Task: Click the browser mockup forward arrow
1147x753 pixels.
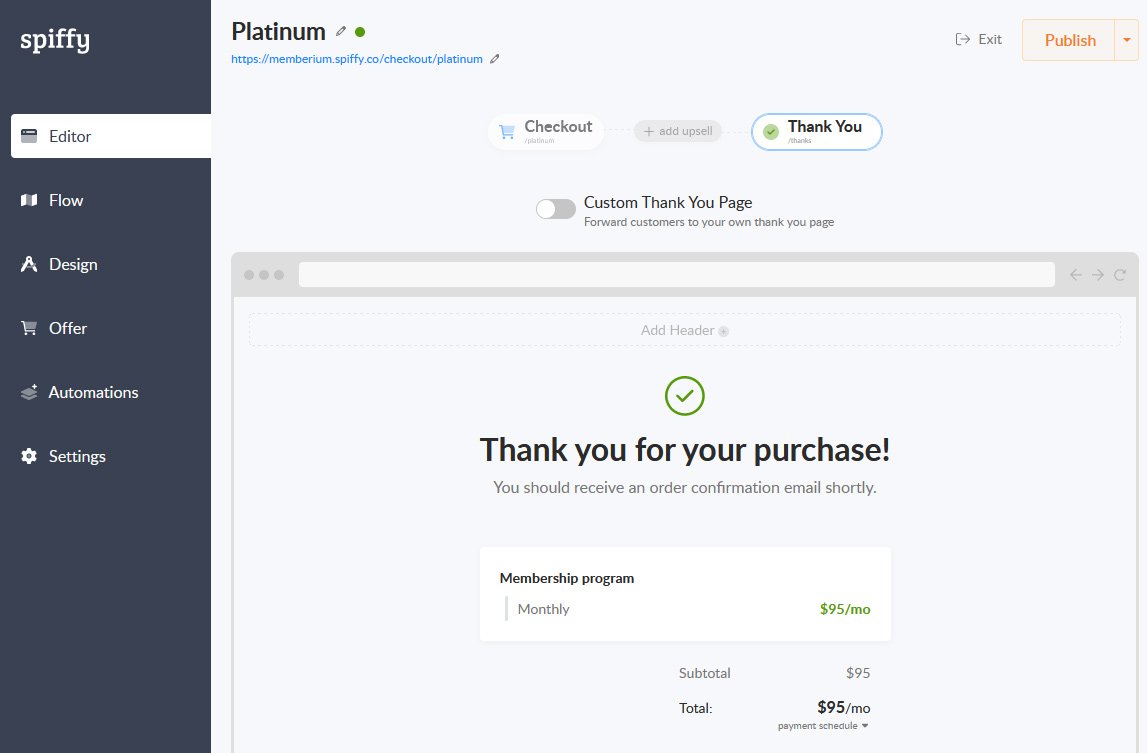Action: pyautogui.click(x=1097, y=275)
